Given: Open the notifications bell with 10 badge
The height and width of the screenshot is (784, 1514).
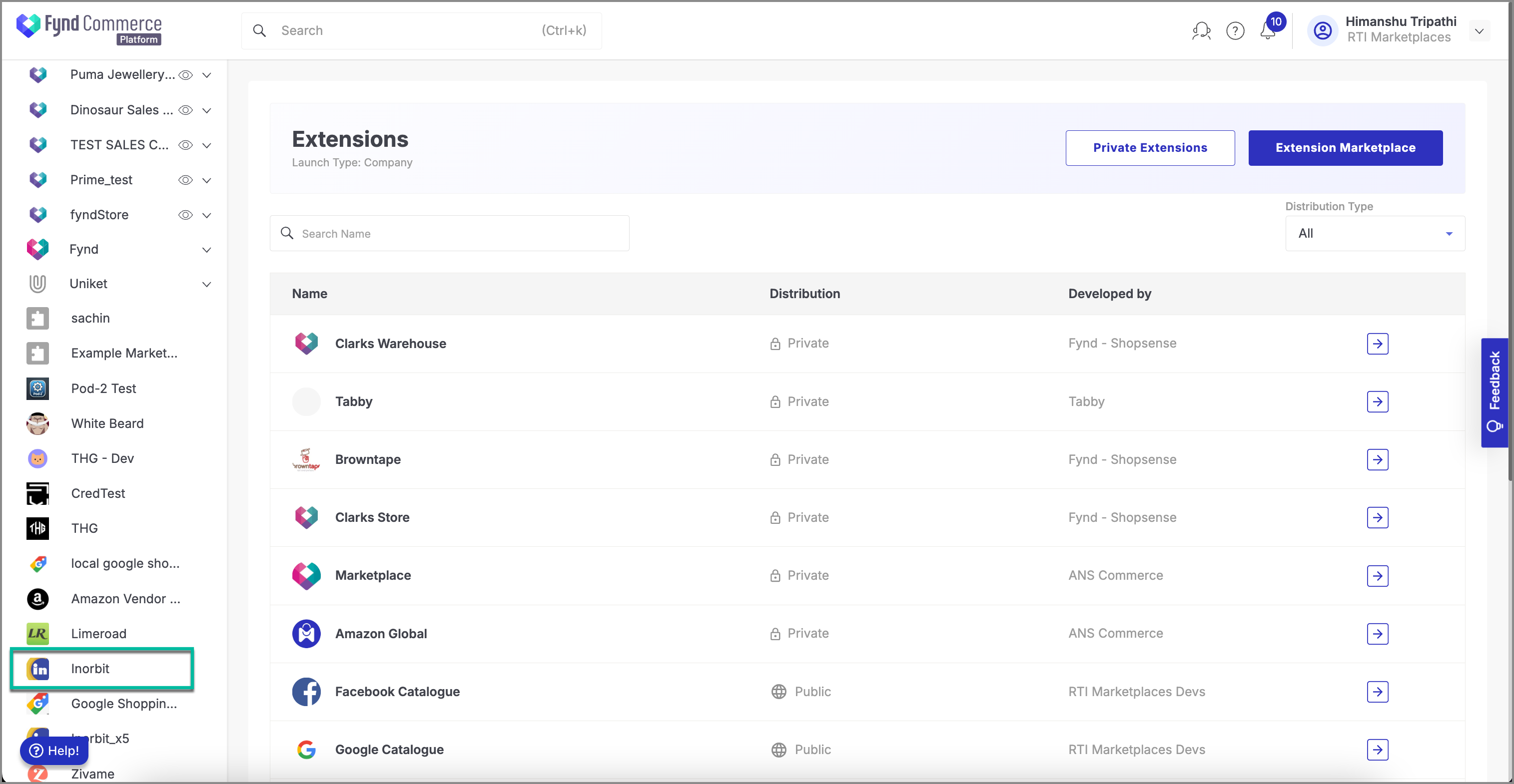Looking at the screenshot, I should [x=1268, y=29].
